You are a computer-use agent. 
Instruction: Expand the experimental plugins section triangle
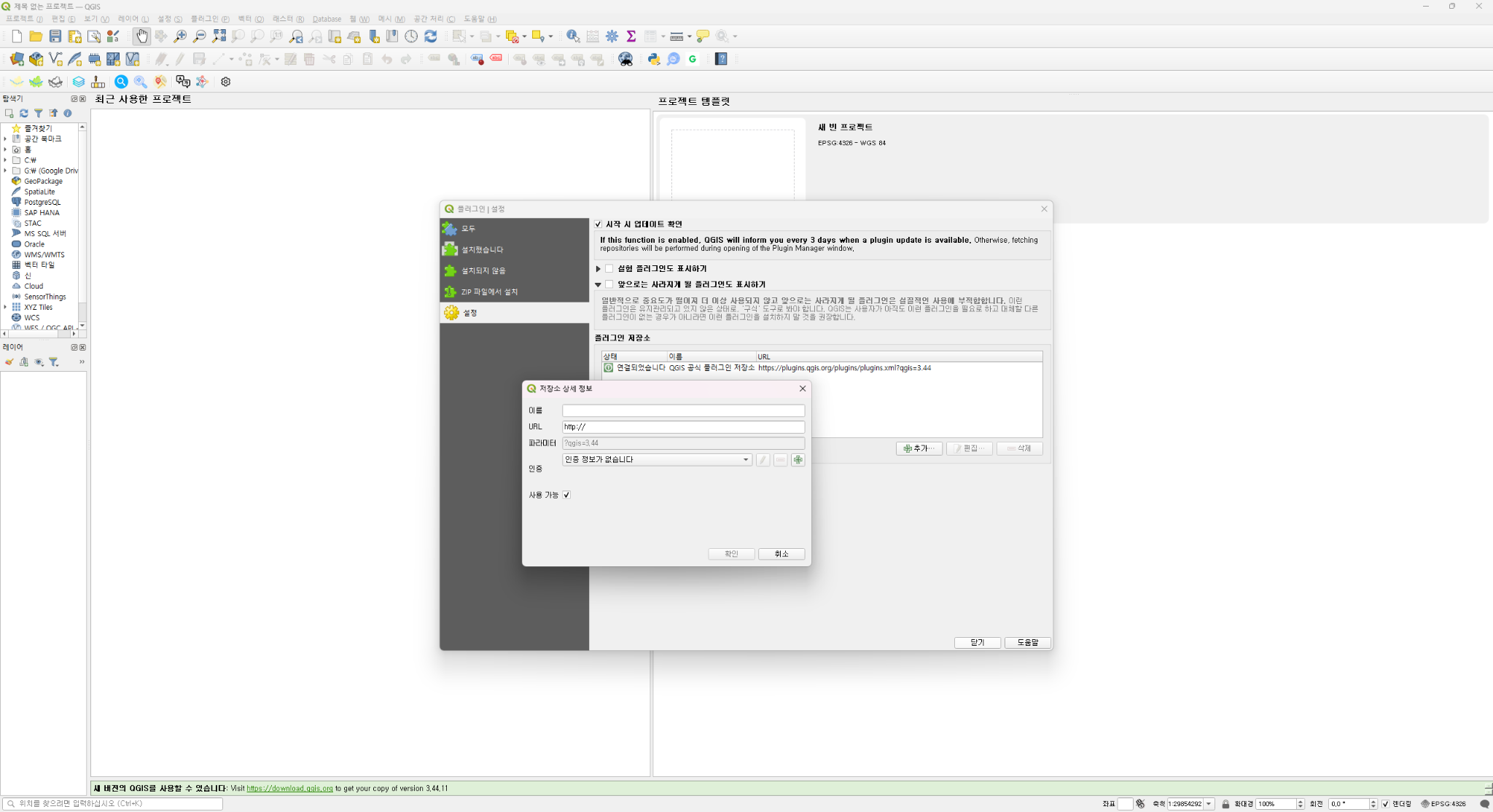599,269
